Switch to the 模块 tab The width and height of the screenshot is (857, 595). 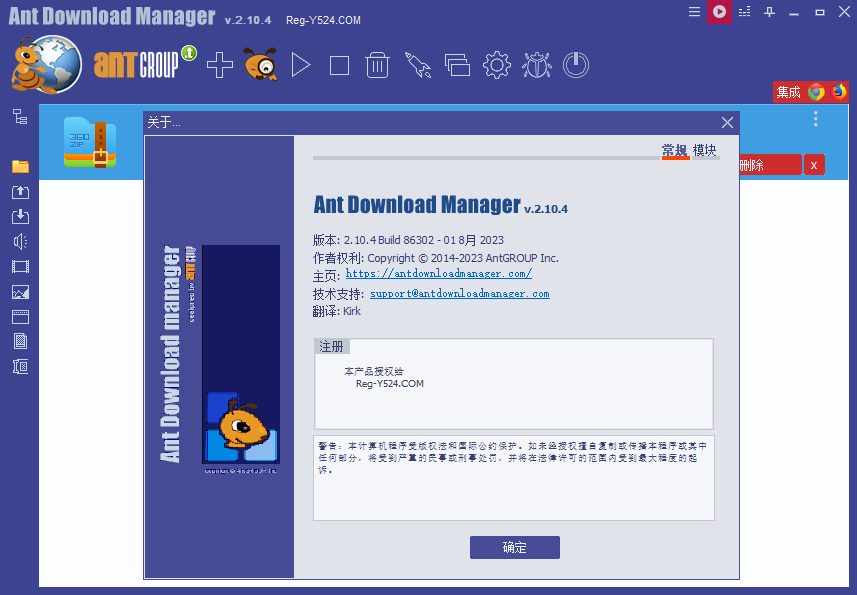click(x=705, y=150)
